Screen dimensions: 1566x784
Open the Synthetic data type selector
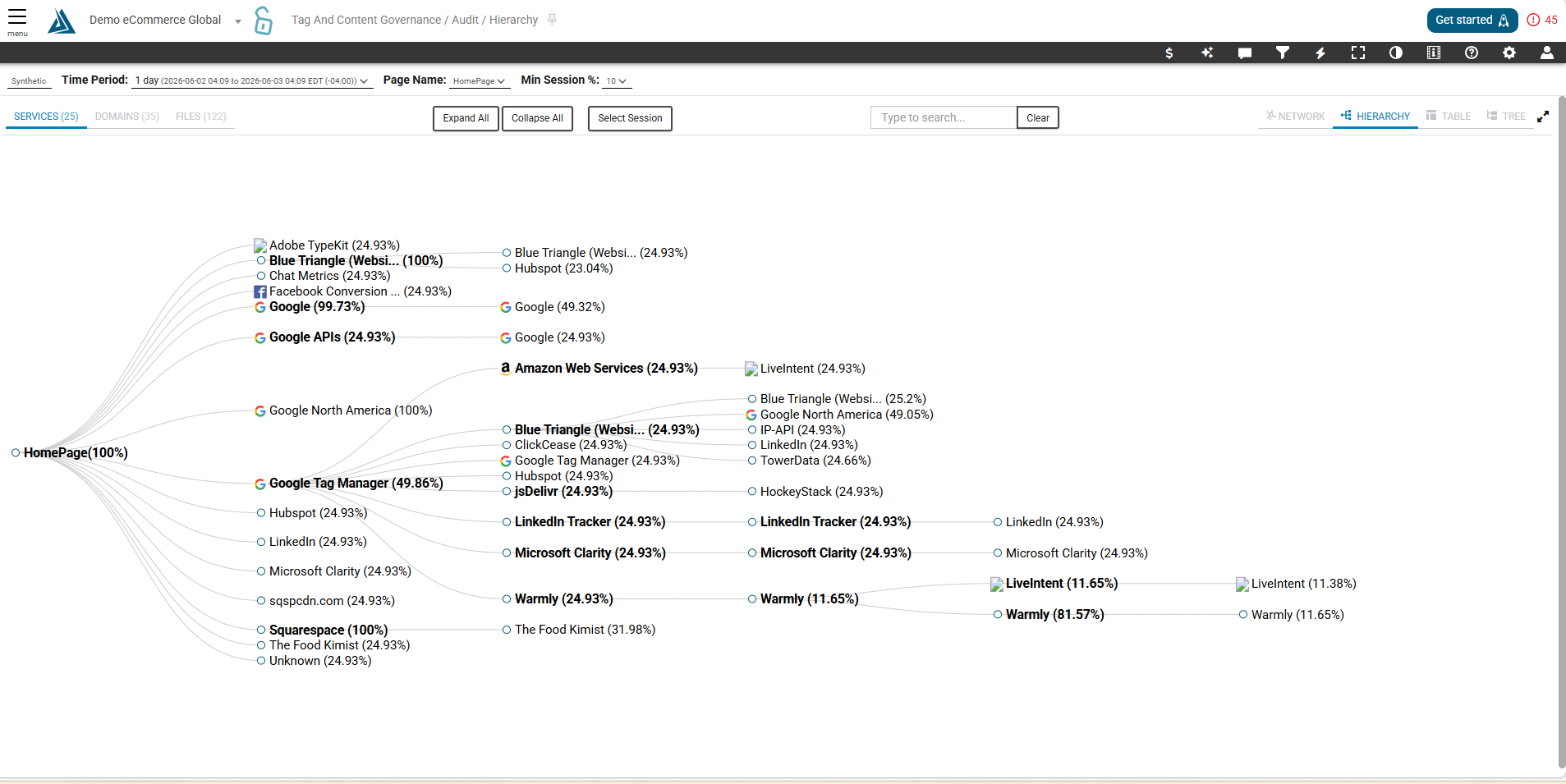tap(29, 81)
